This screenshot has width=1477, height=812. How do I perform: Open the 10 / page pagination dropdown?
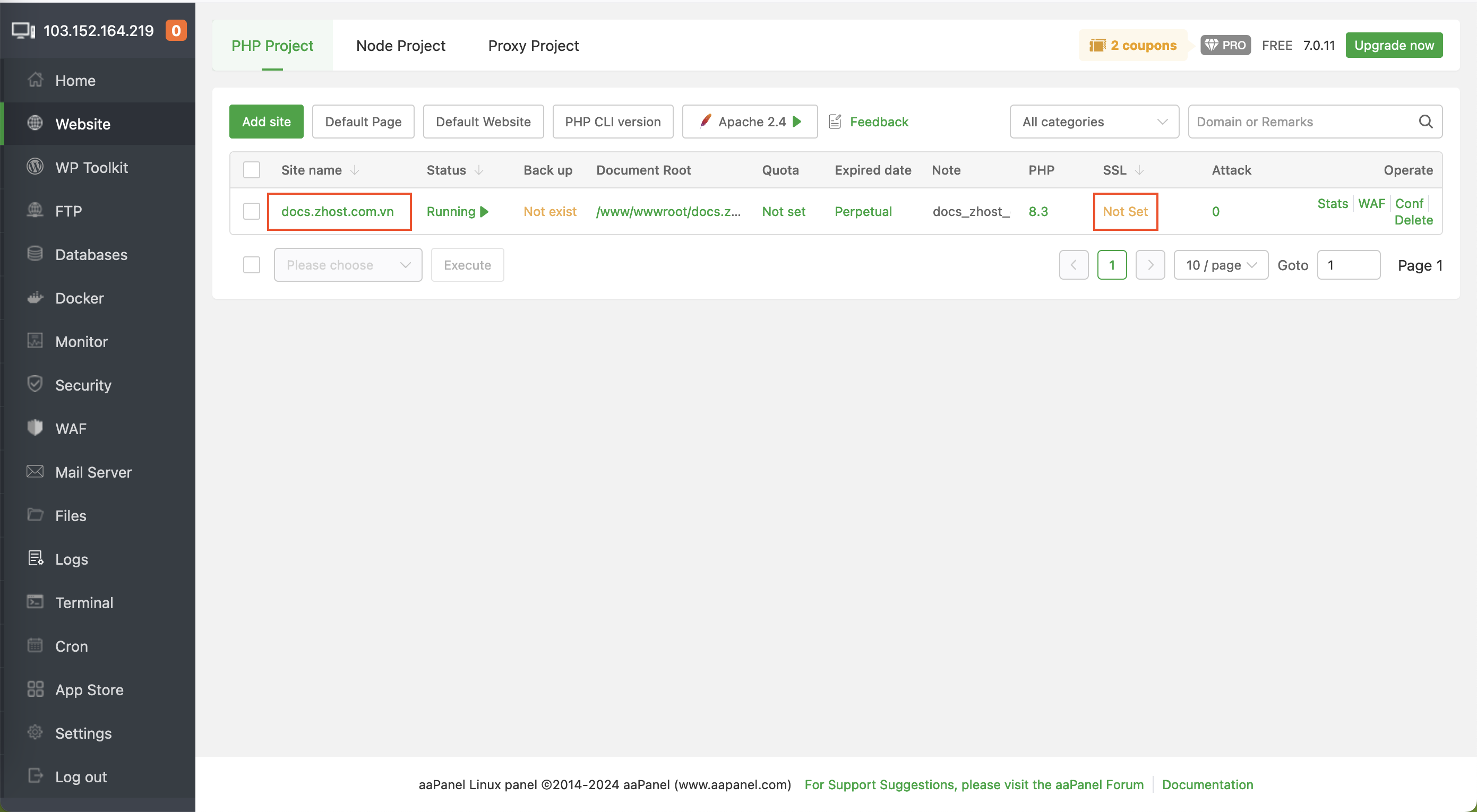coord(1221,265)
